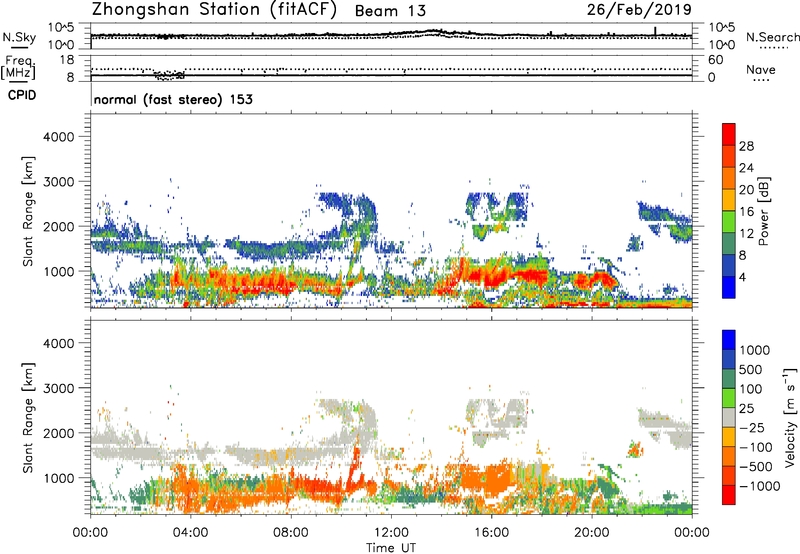800x554 pixels.
Task: Click 'normal (fast stereo) 153' text
Action: [x=173, y=99]
